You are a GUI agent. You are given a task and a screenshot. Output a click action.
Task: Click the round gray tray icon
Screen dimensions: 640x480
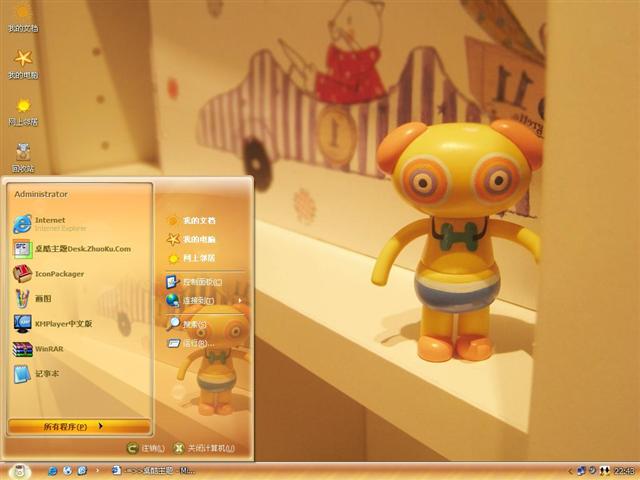(x=592, y=471)
